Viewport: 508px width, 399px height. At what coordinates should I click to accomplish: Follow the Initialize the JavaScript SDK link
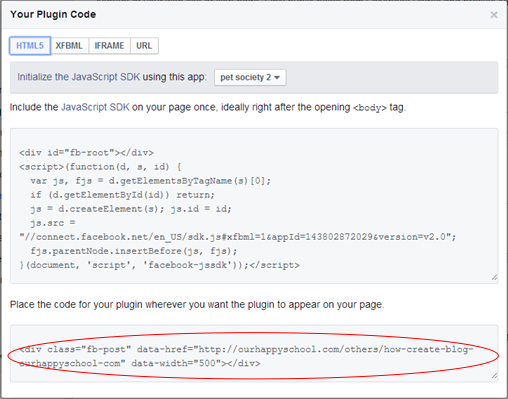(79, 77)
